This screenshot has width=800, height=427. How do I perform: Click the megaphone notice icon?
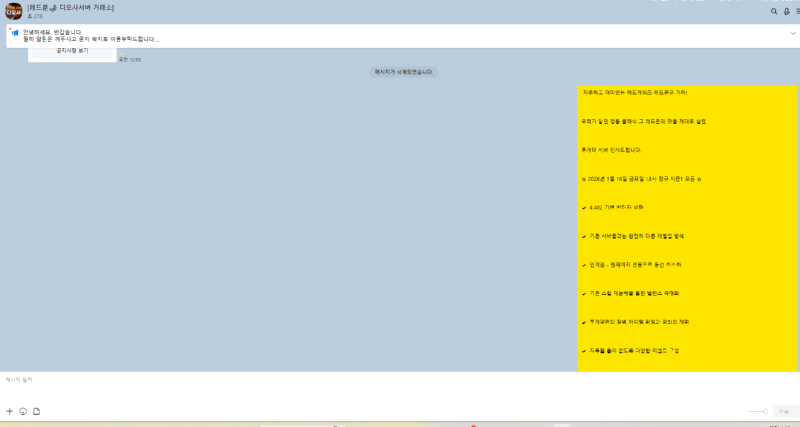pos(15,33)
